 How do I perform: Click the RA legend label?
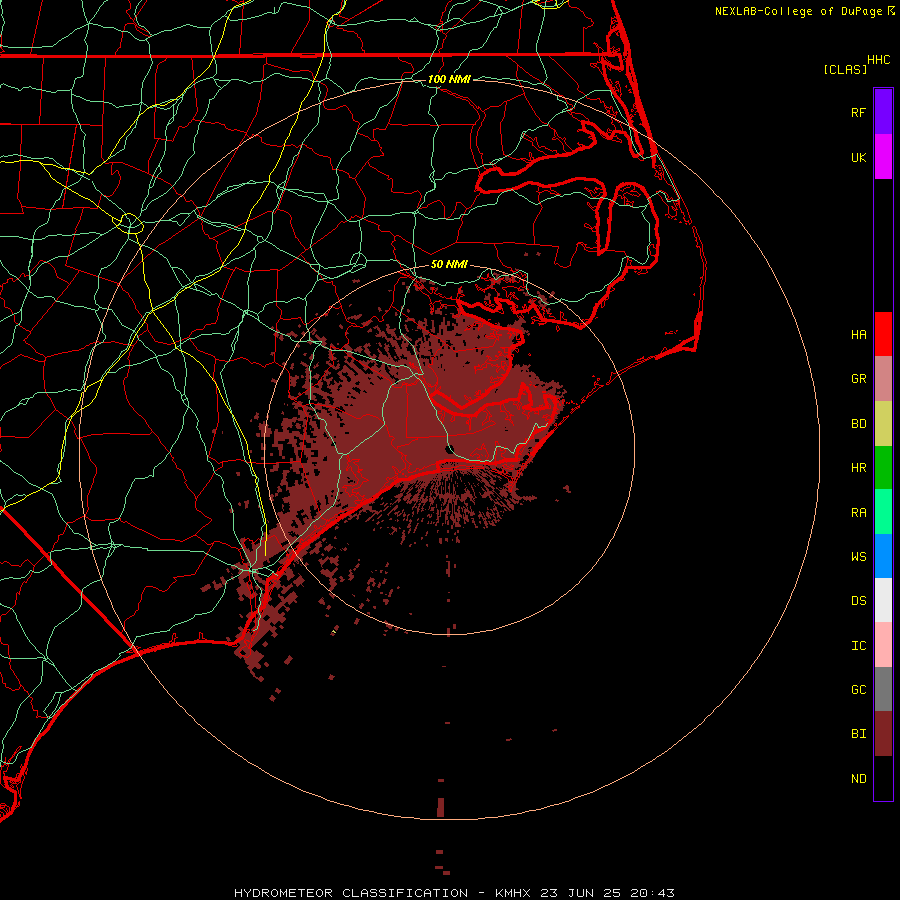[858, 513]
